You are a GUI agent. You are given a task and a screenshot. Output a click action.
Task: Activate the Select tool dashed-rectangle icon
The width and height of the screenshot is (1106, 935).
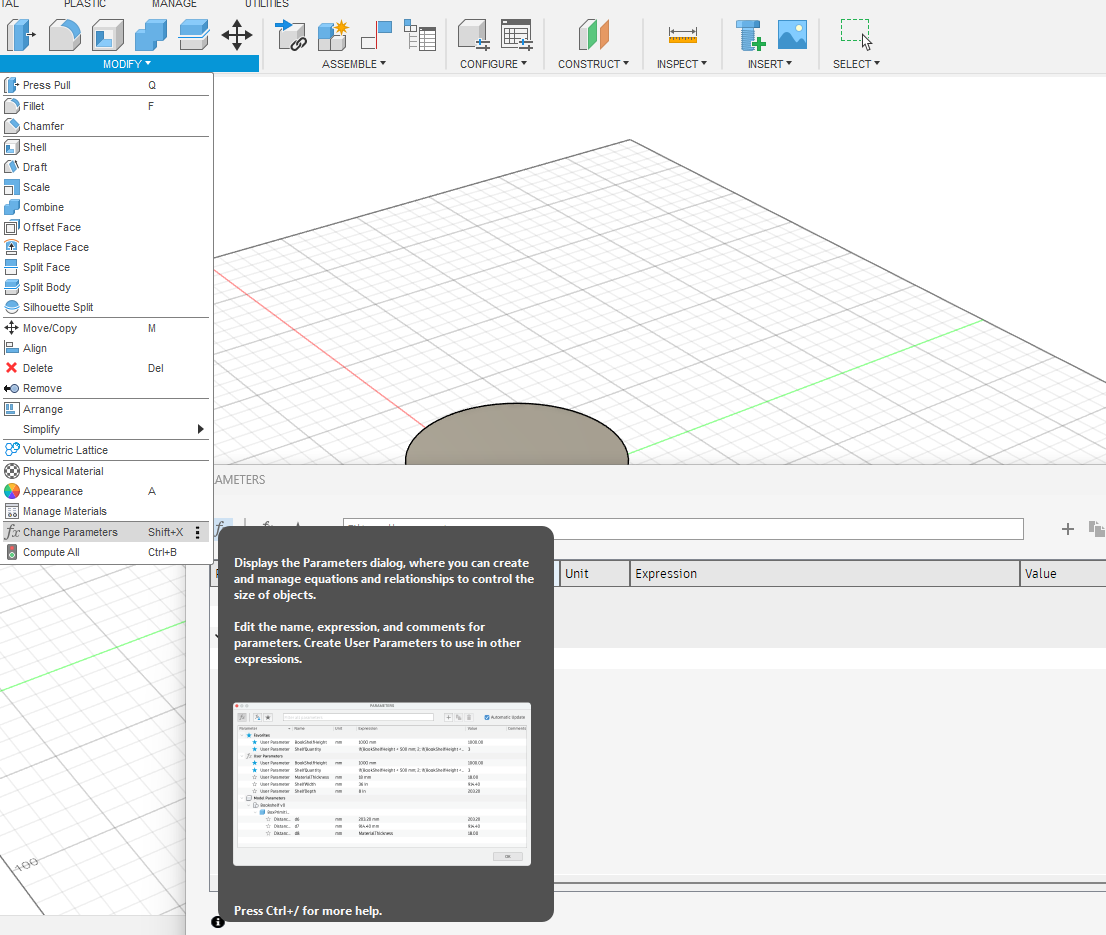pos(856,35)
